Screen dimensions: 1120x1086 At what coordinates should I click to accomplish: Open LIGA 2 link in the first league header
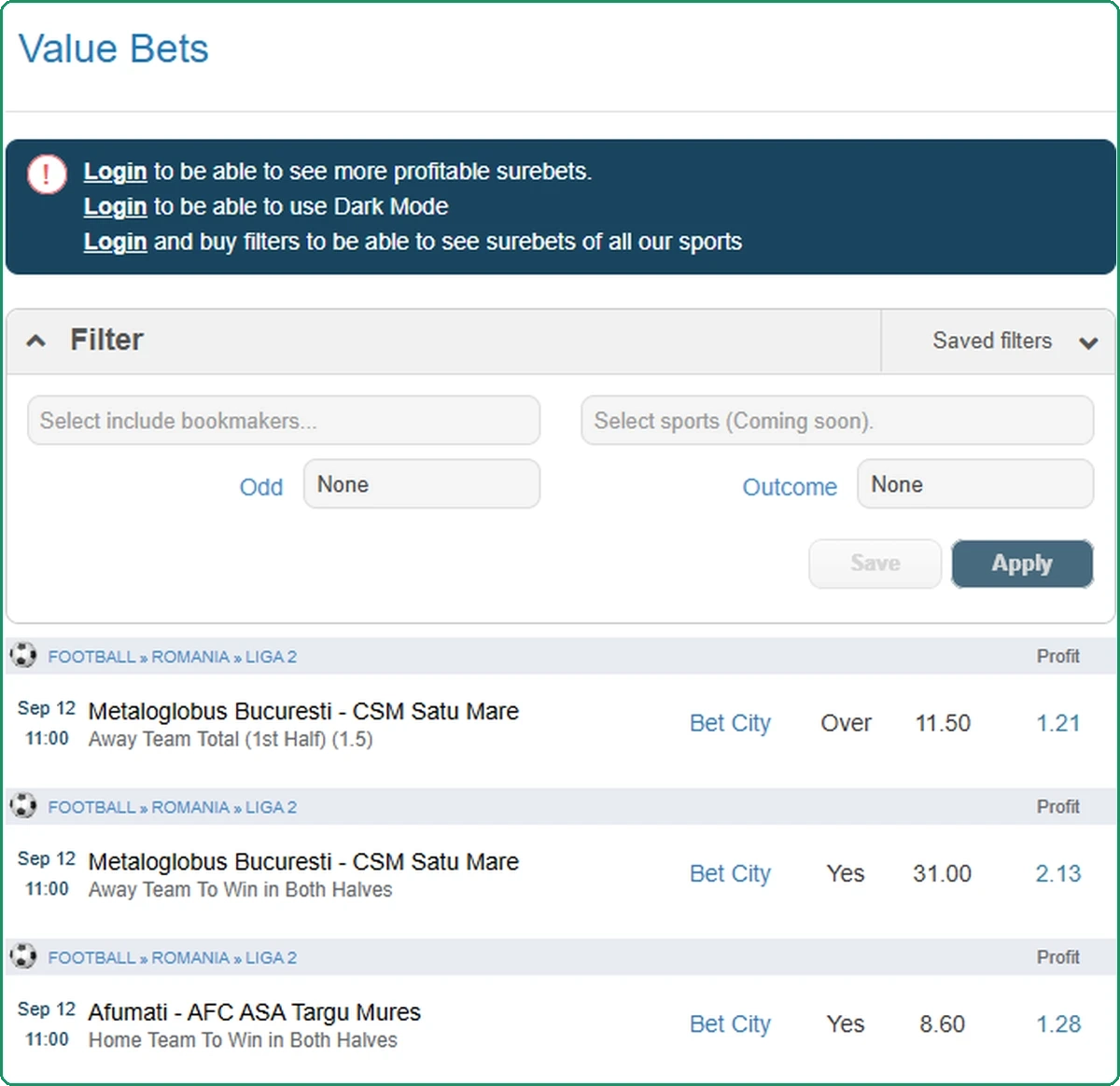[x=271, y=657]
